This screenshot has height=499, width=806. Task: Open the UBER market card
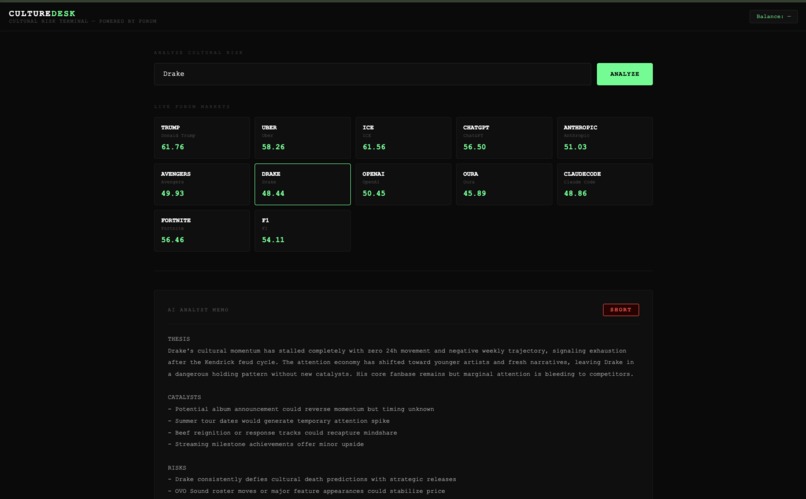(x=302, y=138)
